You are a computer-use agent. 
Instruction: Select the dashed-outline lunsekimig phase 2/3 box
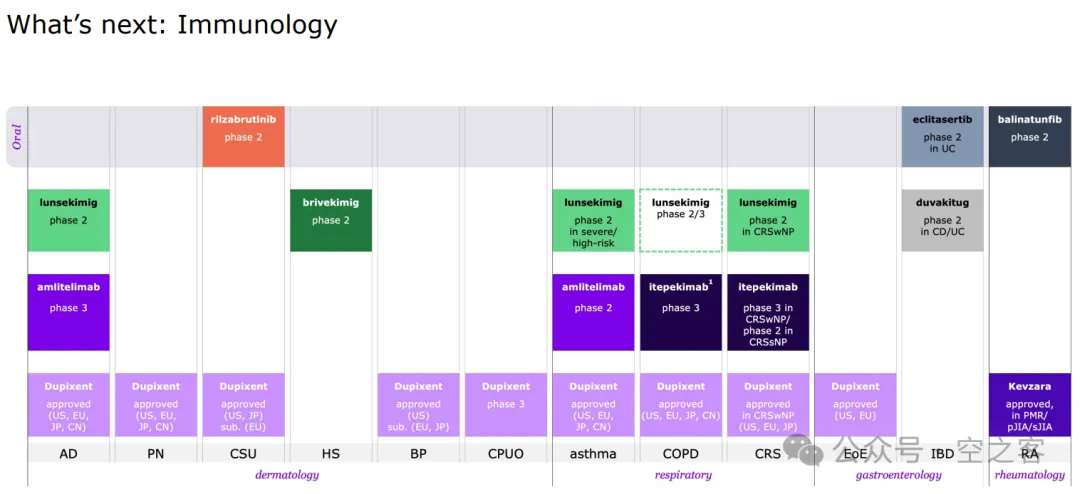680,220
